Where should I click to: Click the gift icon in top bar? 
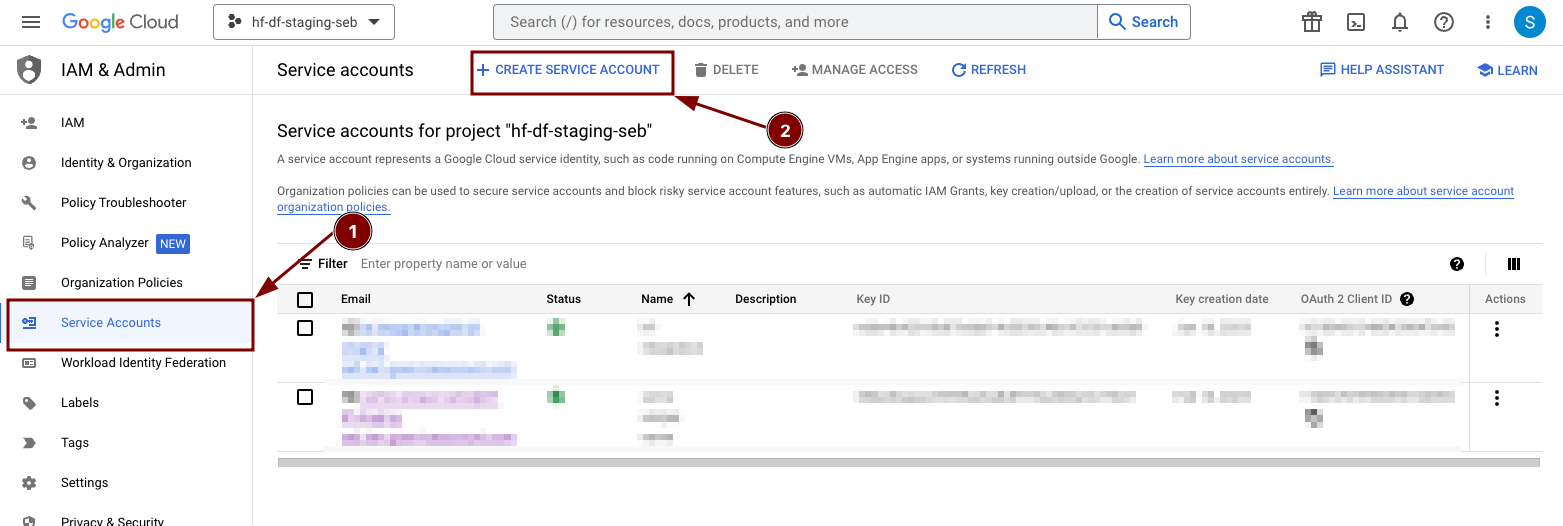pyautogui.click(x=1312, y=22)
